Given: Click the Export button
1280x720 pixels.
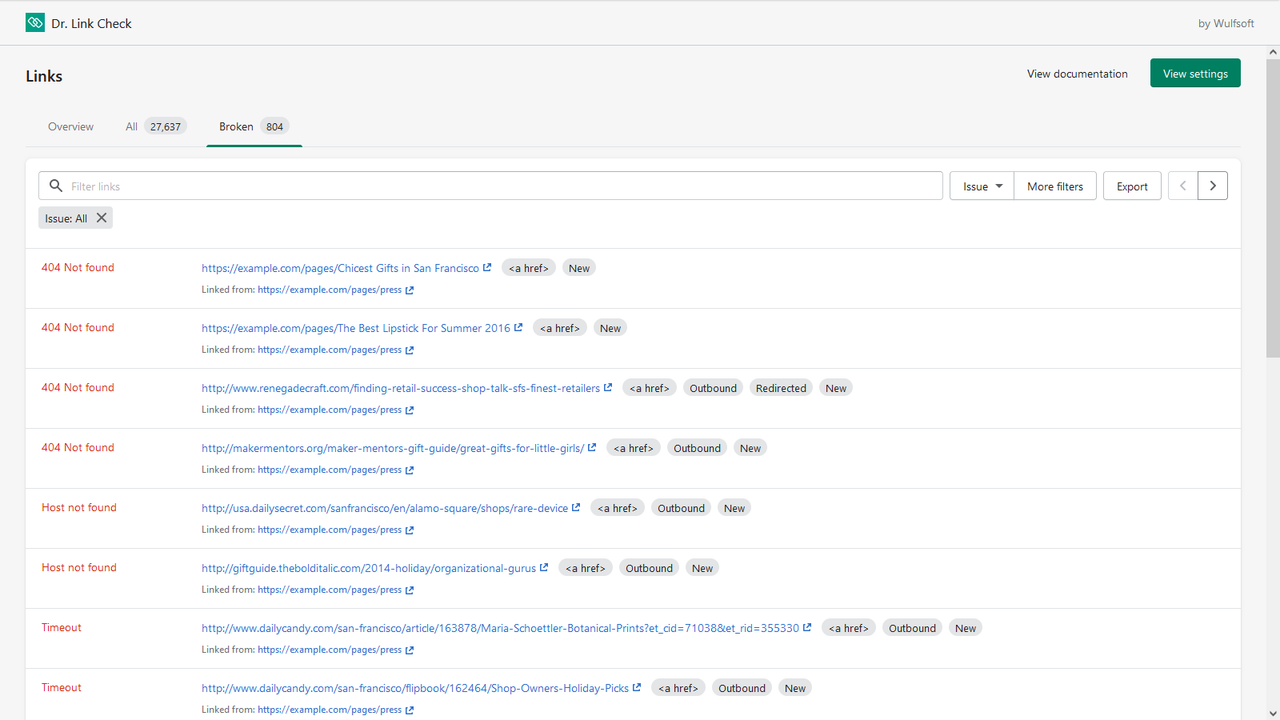Looking at the screenshot, I should 1132,185.
